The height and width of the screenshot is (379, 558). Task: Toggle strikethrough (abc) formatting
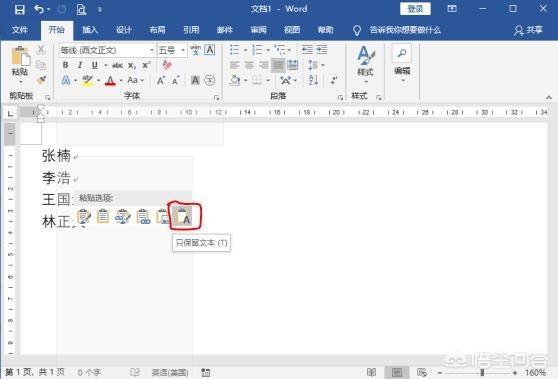pos(117,65)
